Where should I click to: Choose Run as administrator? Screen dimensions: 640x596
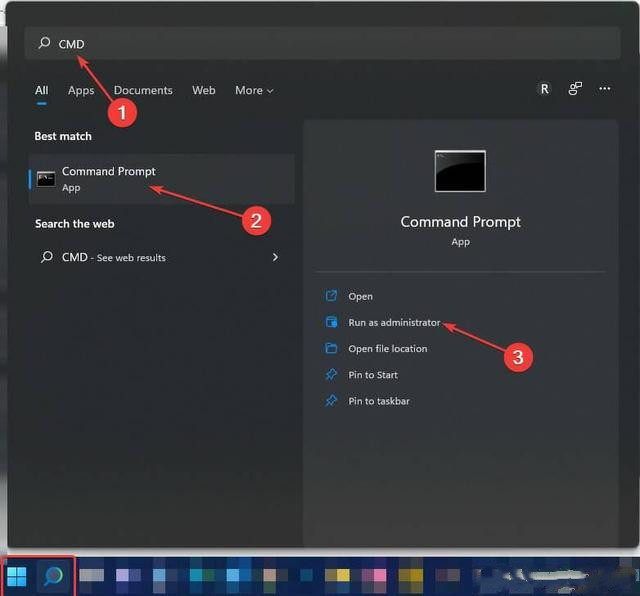coord(394,322)
